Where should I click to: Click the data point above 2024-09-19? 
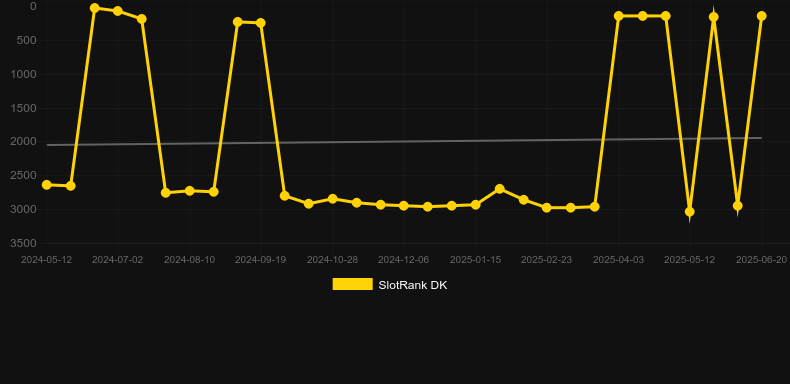(x=260, y=23)
